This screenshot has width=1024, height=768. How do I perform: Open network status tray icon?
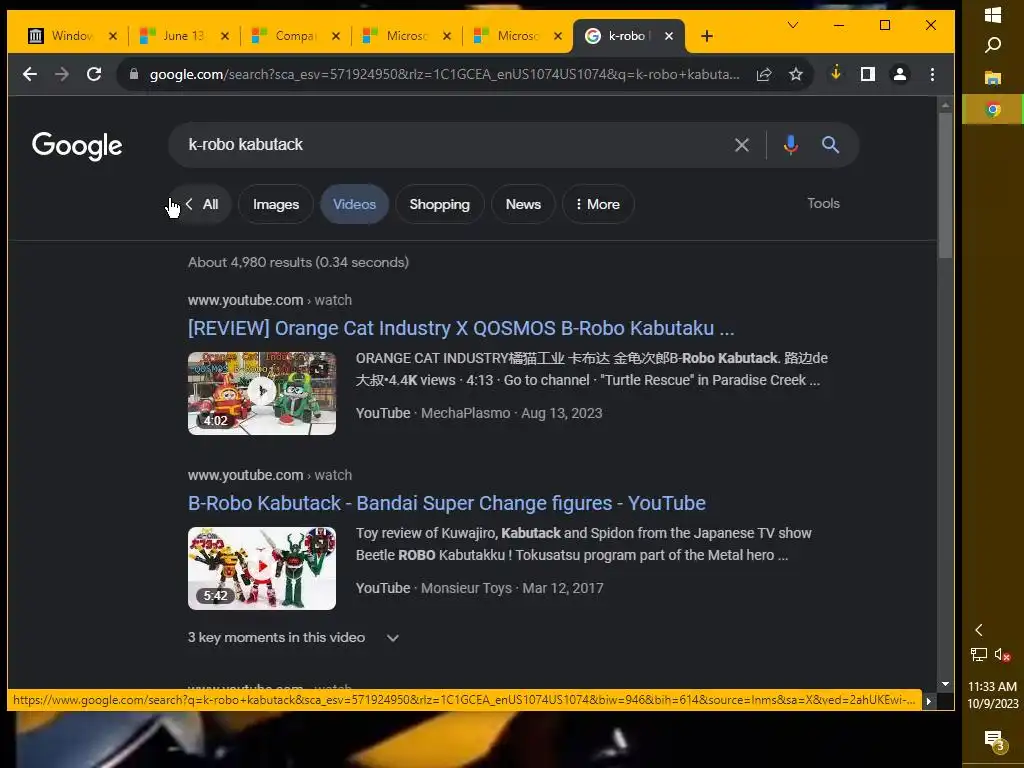pos(978,654)
